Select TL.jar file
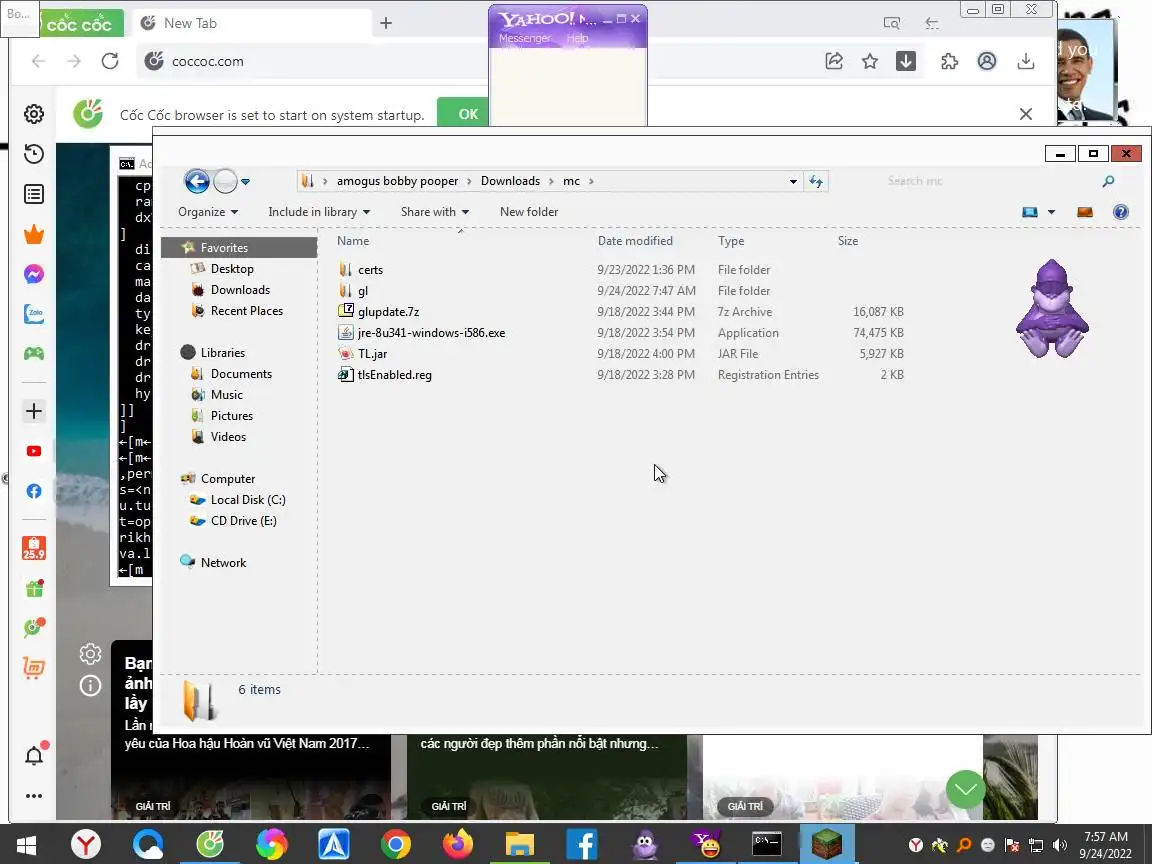Screen dimensions: 1152x864 coord(372,353)
